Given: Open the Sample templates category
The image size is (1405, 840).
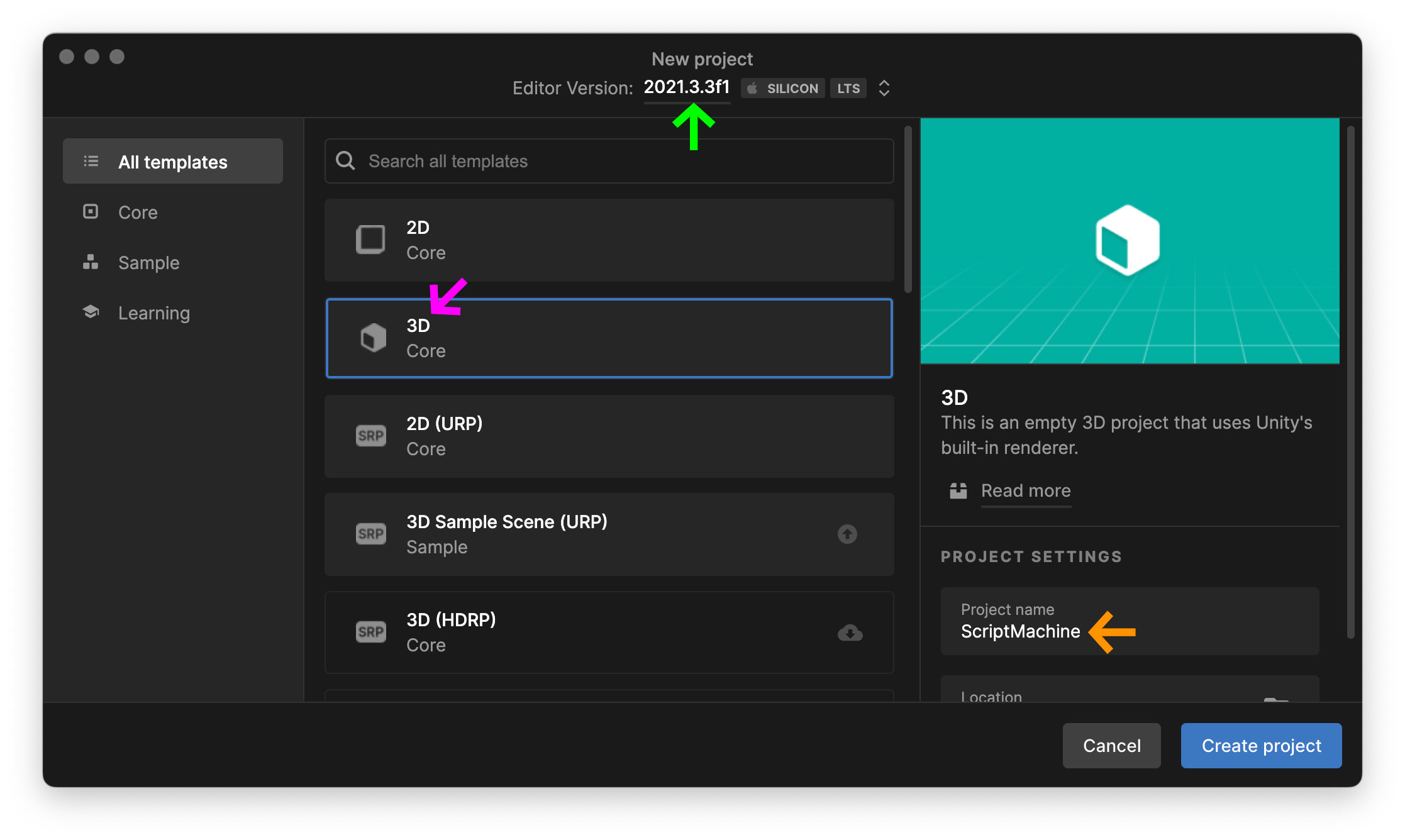Looking at the screenshot, I should coord(148,262).
